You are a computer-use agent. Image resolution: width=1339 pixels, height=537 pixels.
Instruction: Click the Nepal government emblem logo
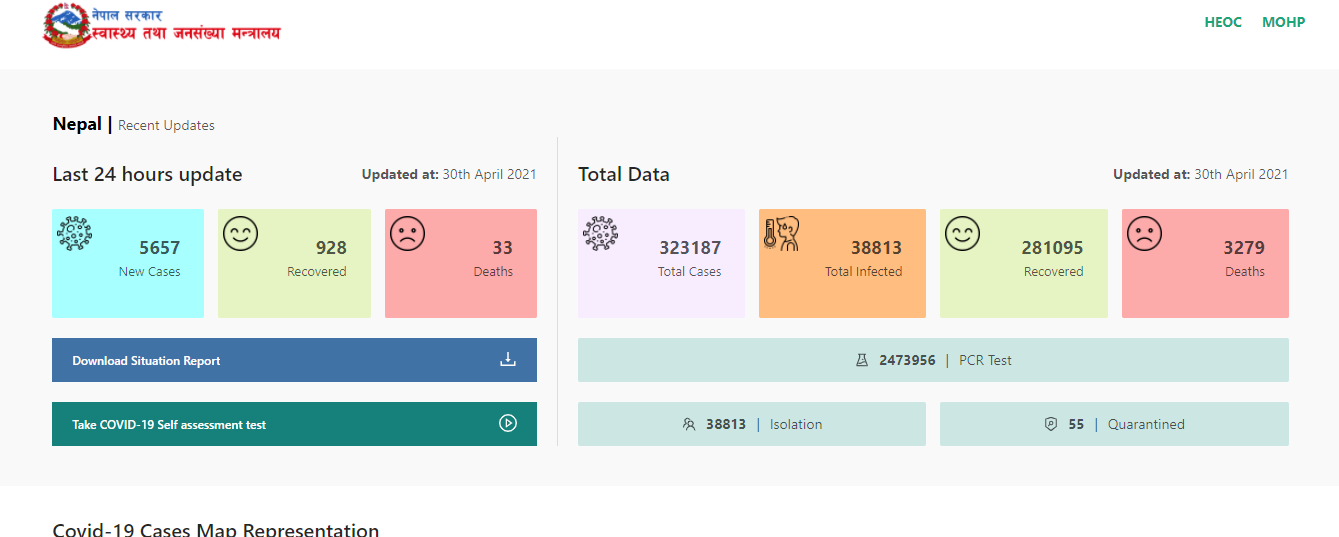coord(66,26)
